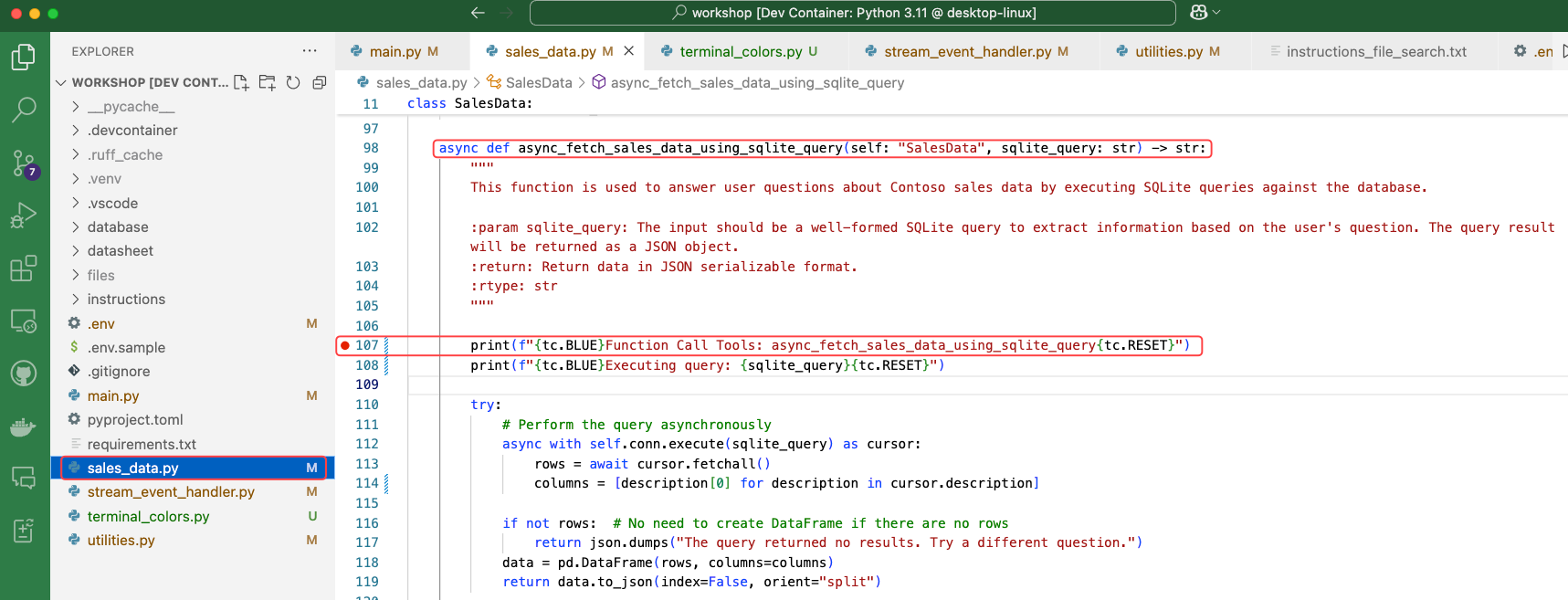This screenshot has height=600, width=1568.
Task: Open Source Control view with badge 7
Action: pos(24,163)
